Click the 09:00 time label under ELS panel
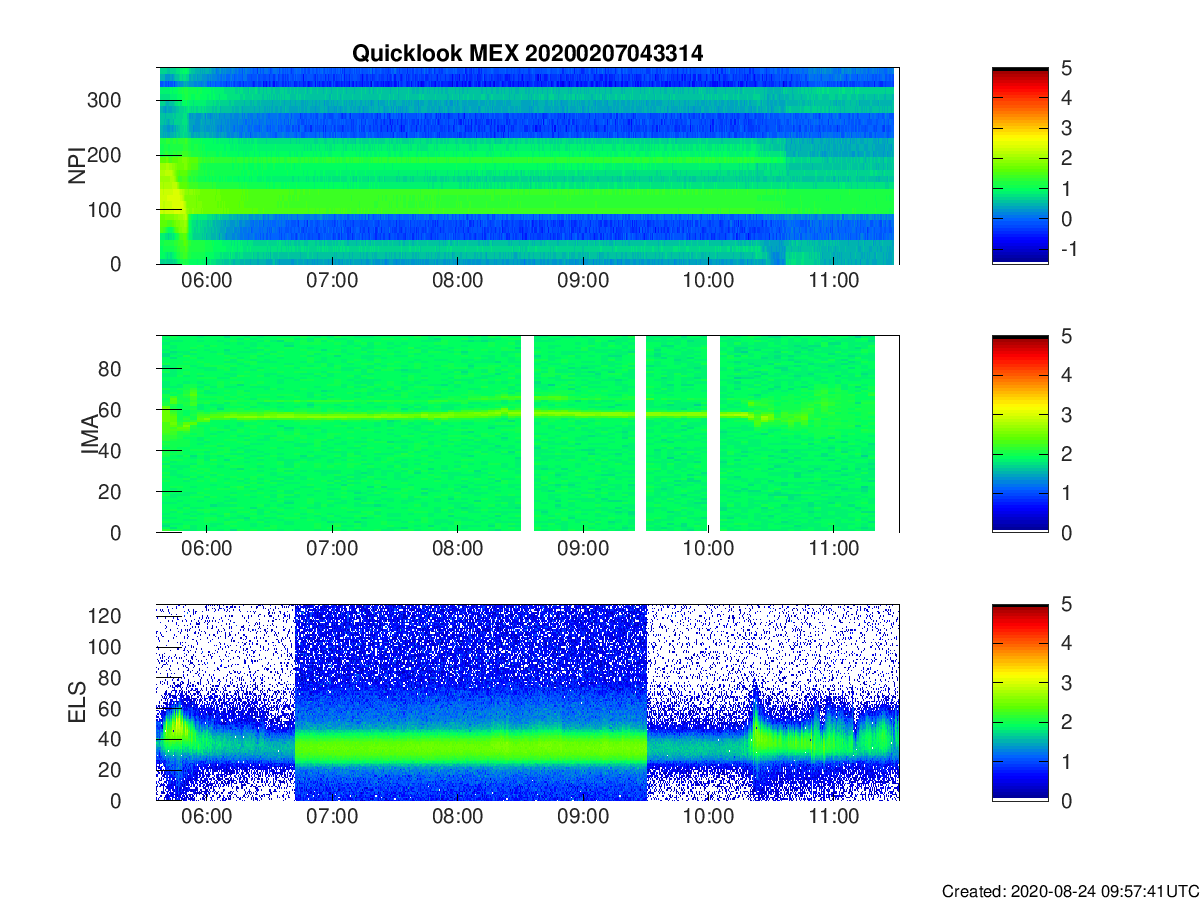1200x900 pixels. tap(582, 817)
